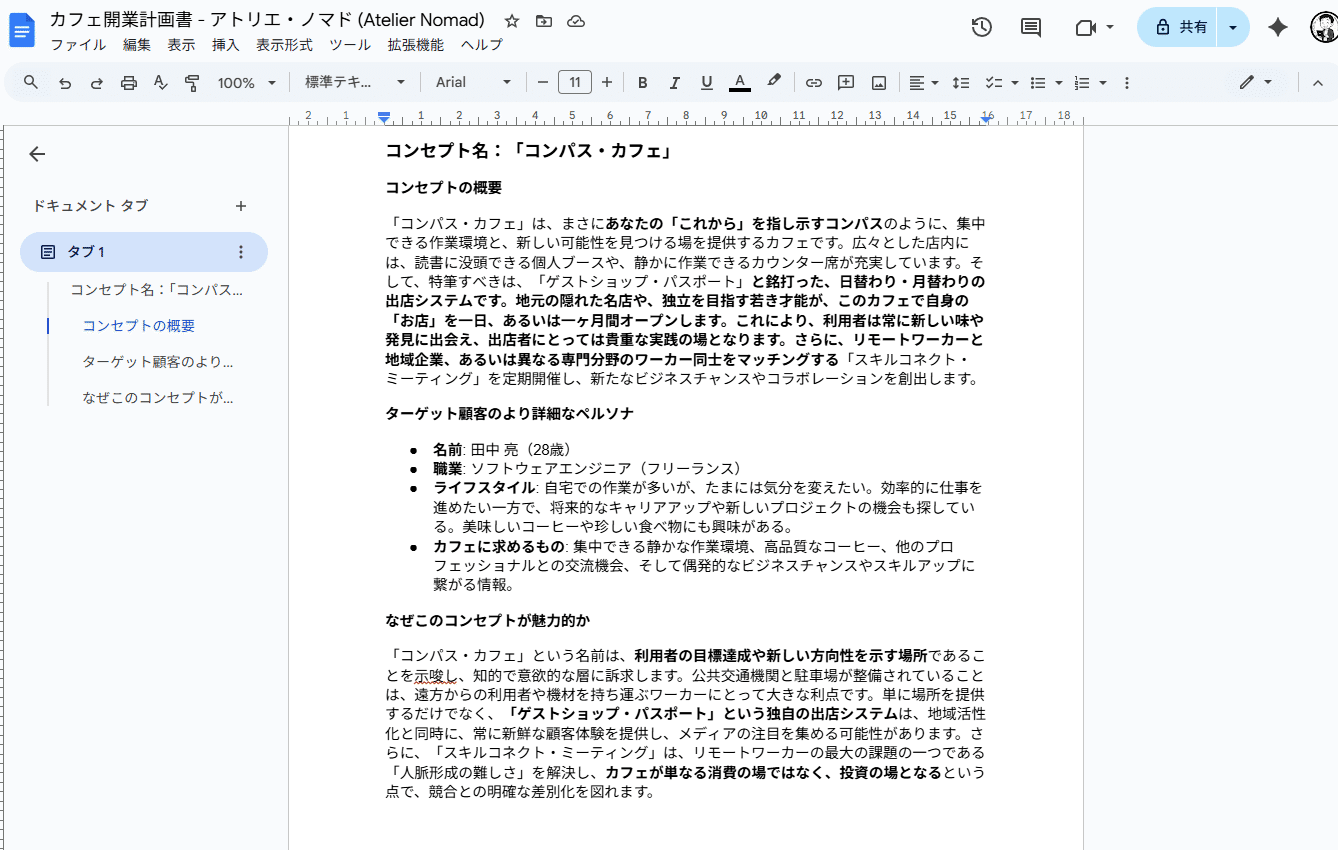Open text alignment dropdown
Screen dimensions: 1338x850
coord(924,82)
